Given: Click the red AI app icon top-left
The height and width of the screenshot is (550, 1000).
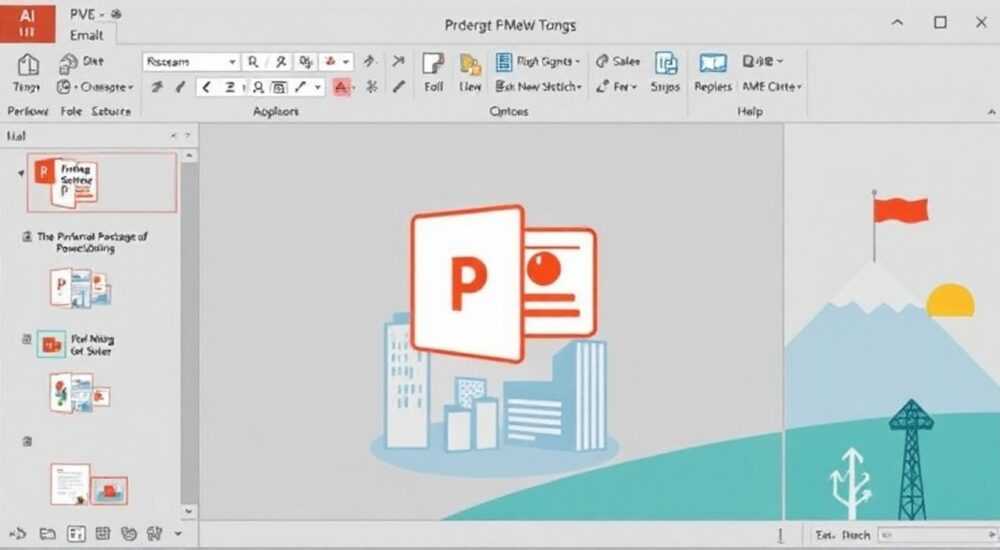Looking at the screenshot, I should coord(27,22).
